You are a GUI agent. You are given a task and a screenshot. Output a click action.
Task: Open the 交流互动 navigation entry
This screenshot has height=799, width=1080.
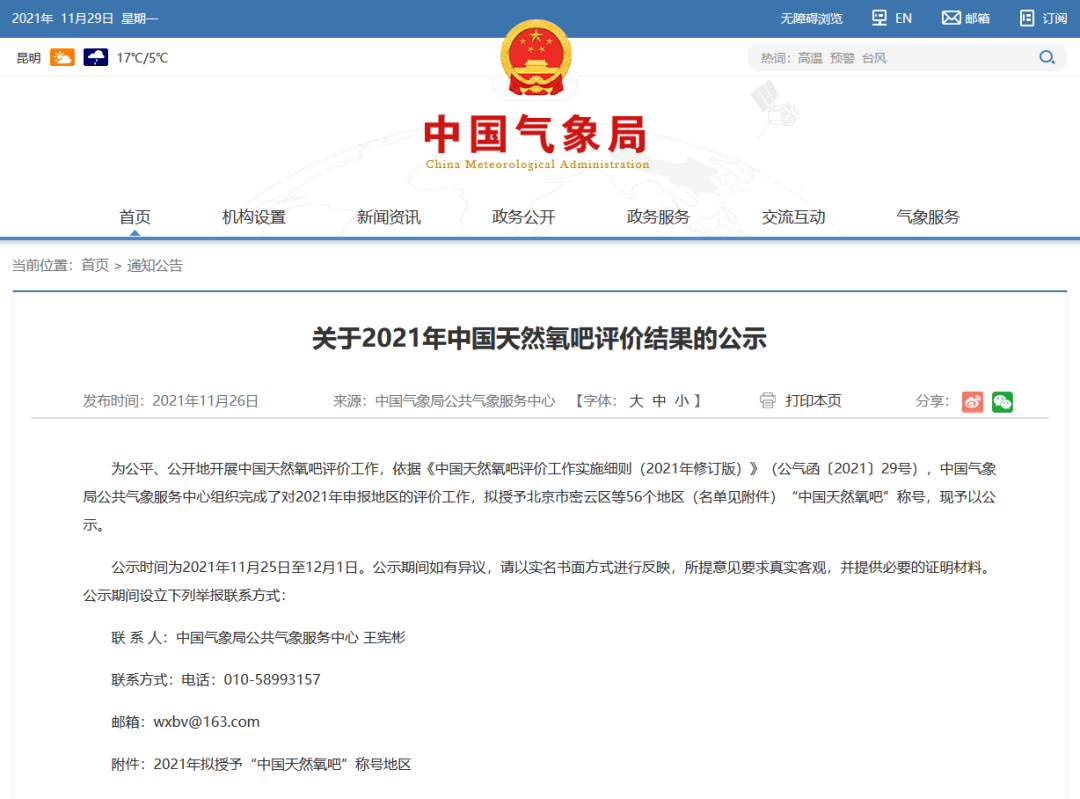click(x=791, y=216)
